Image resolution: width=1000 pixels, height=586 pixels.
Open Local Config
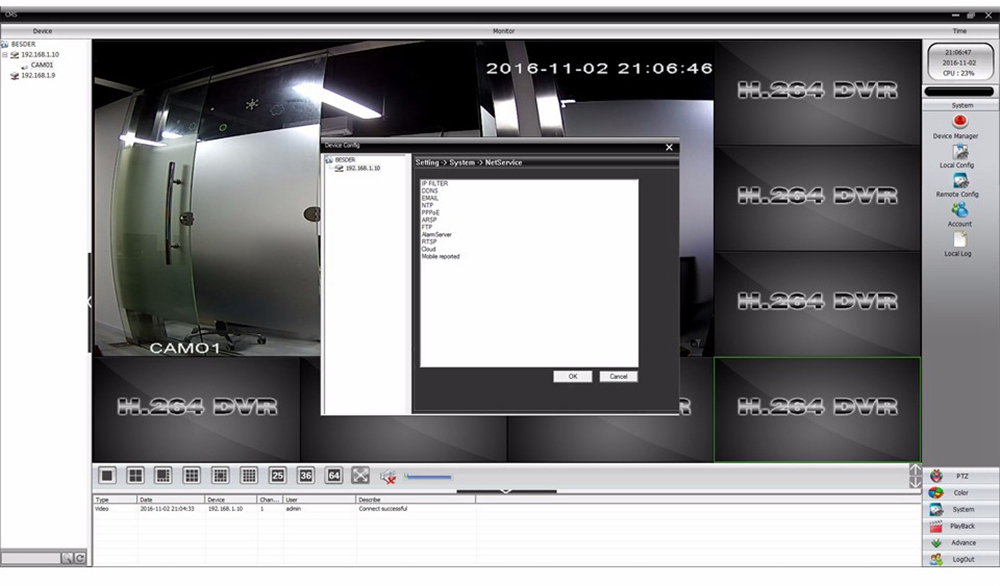point(959,156)
